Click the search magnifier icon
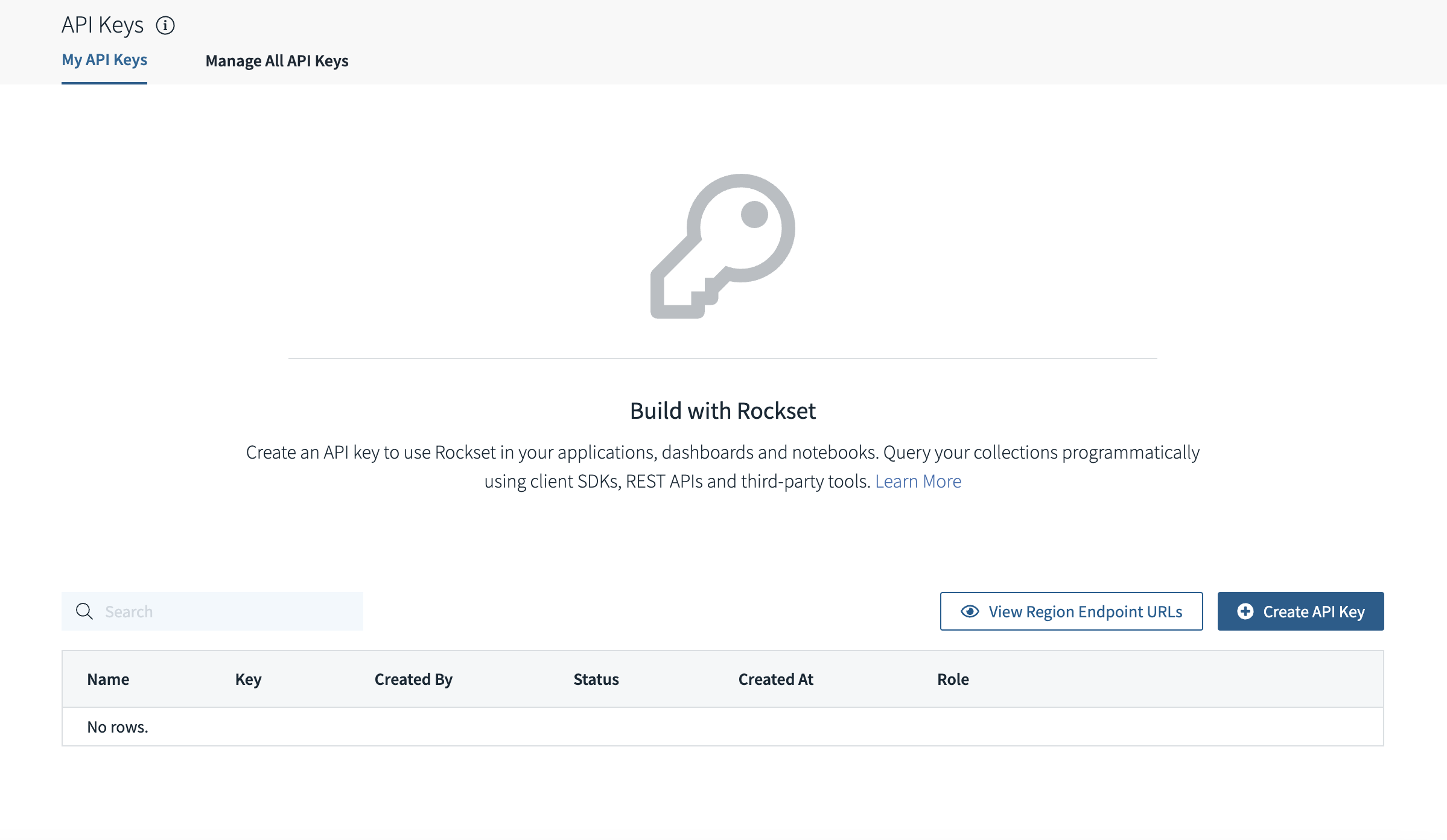Screen dimensions: 1447x840 coord(84,611)
